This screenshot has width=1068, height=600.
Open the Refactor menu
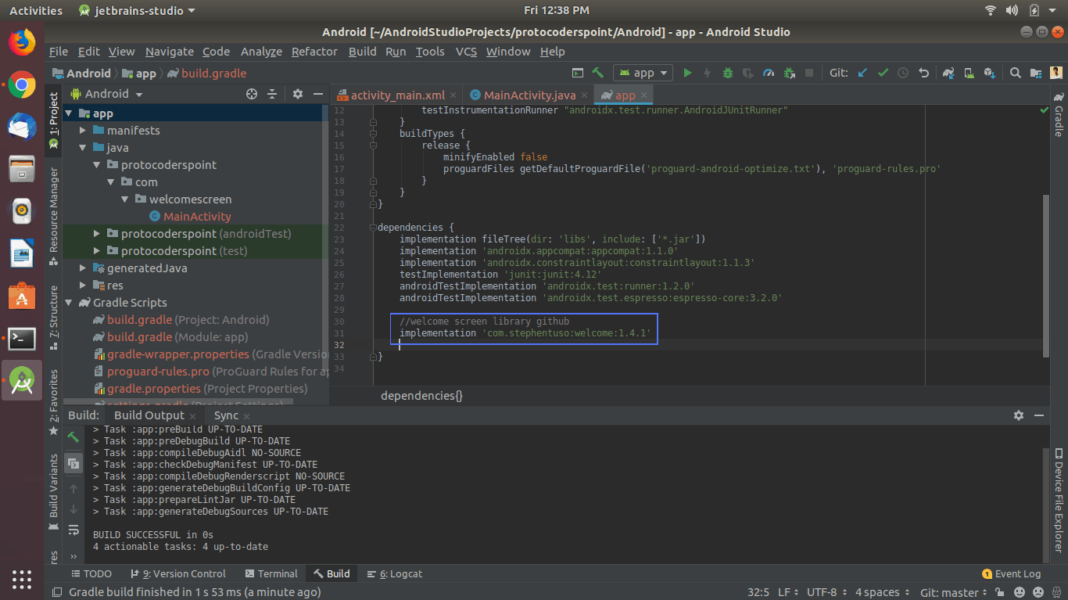coord(318,50)
